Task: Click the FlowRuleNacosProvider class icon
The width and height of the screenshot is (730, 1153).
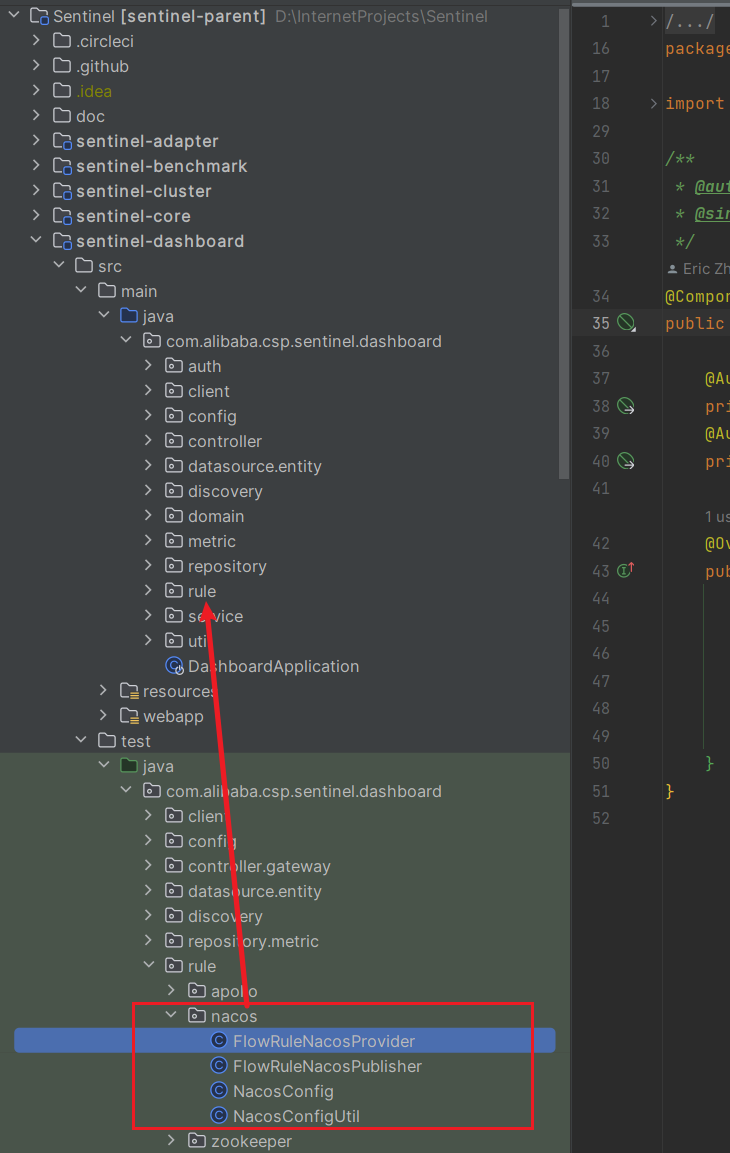Action: pyautogui.click(x=219, y=1040)
